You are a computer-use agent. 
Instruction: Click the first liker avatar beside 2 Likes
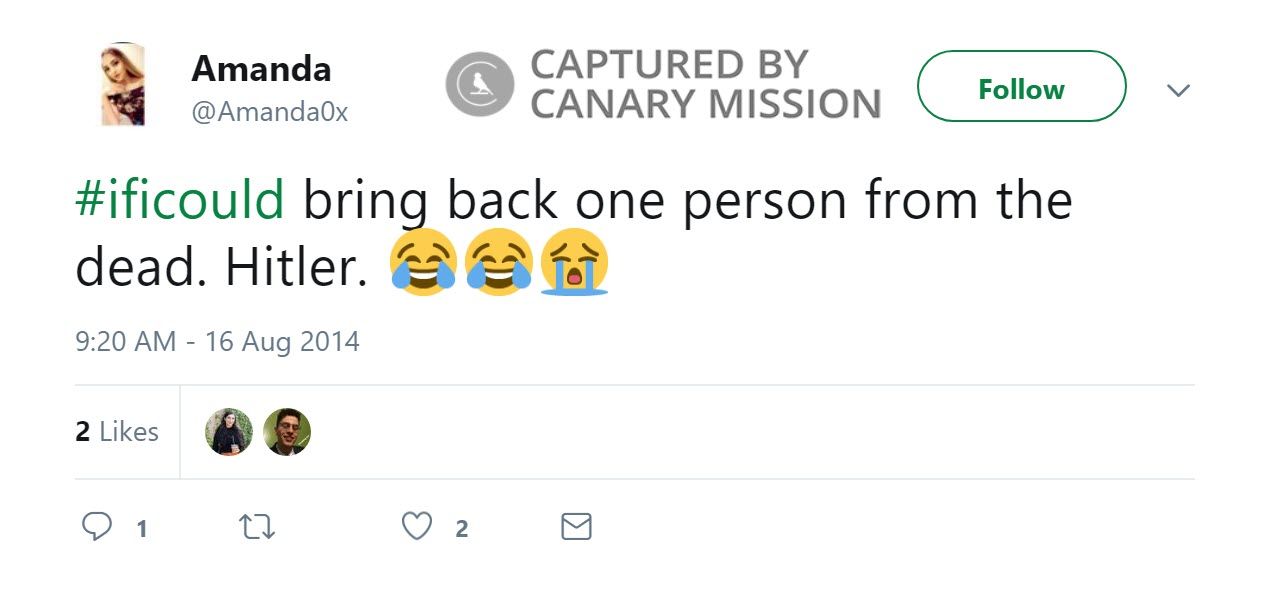[x=229, y=432]
